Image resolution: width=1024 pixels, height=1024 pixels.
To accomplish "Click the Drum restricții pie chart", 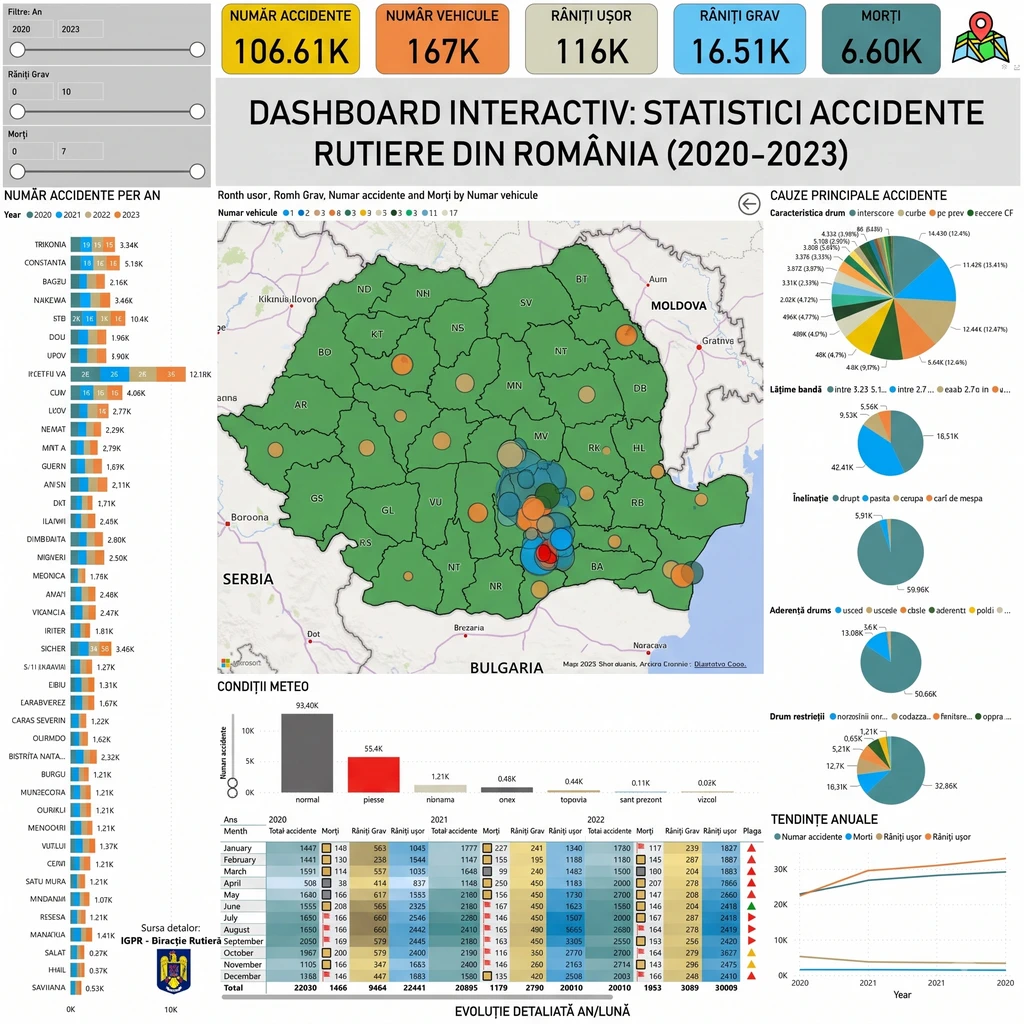I will coord(891,770).
